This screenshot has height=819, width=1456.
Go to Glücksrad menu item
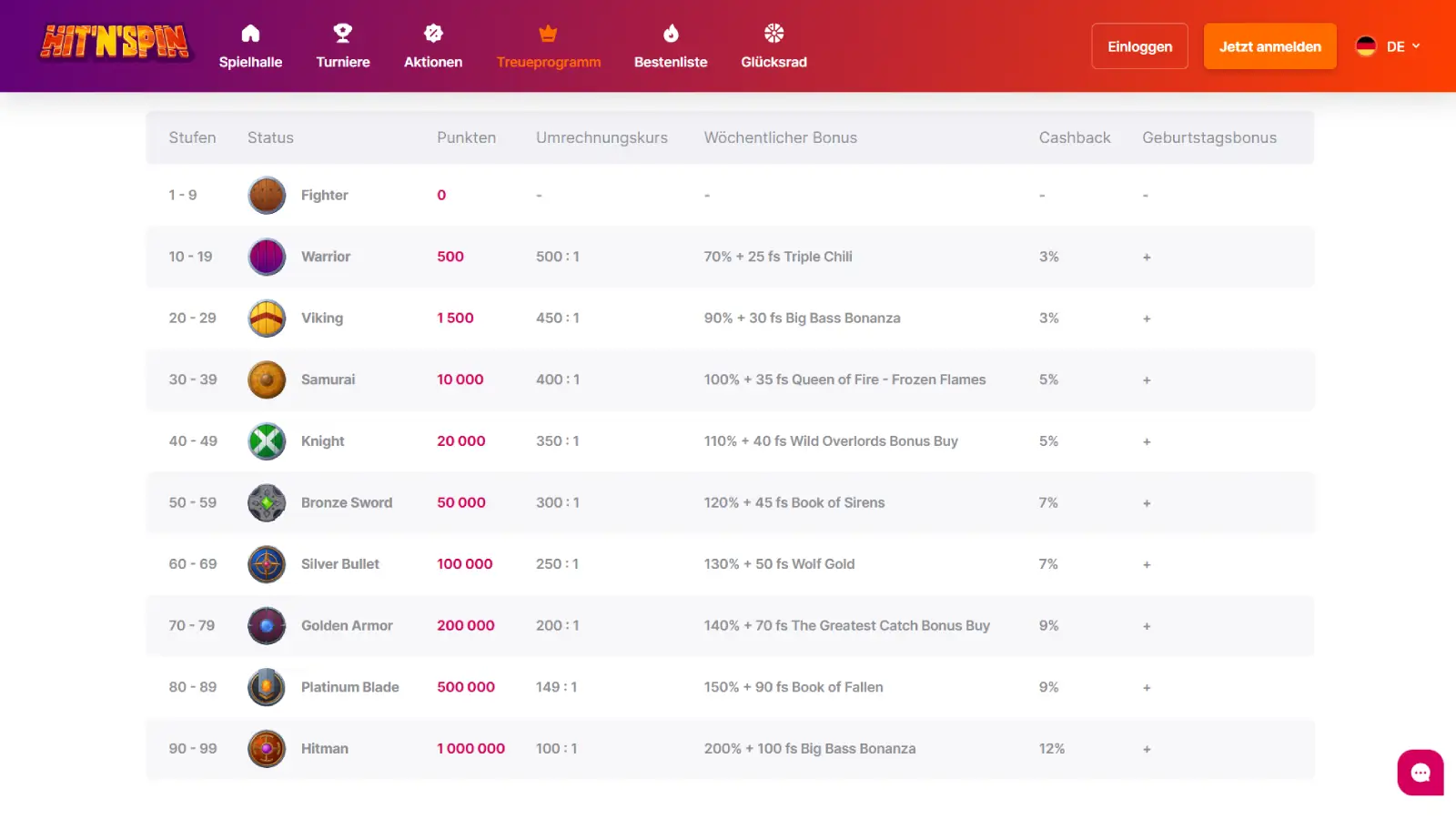(774, 62)
